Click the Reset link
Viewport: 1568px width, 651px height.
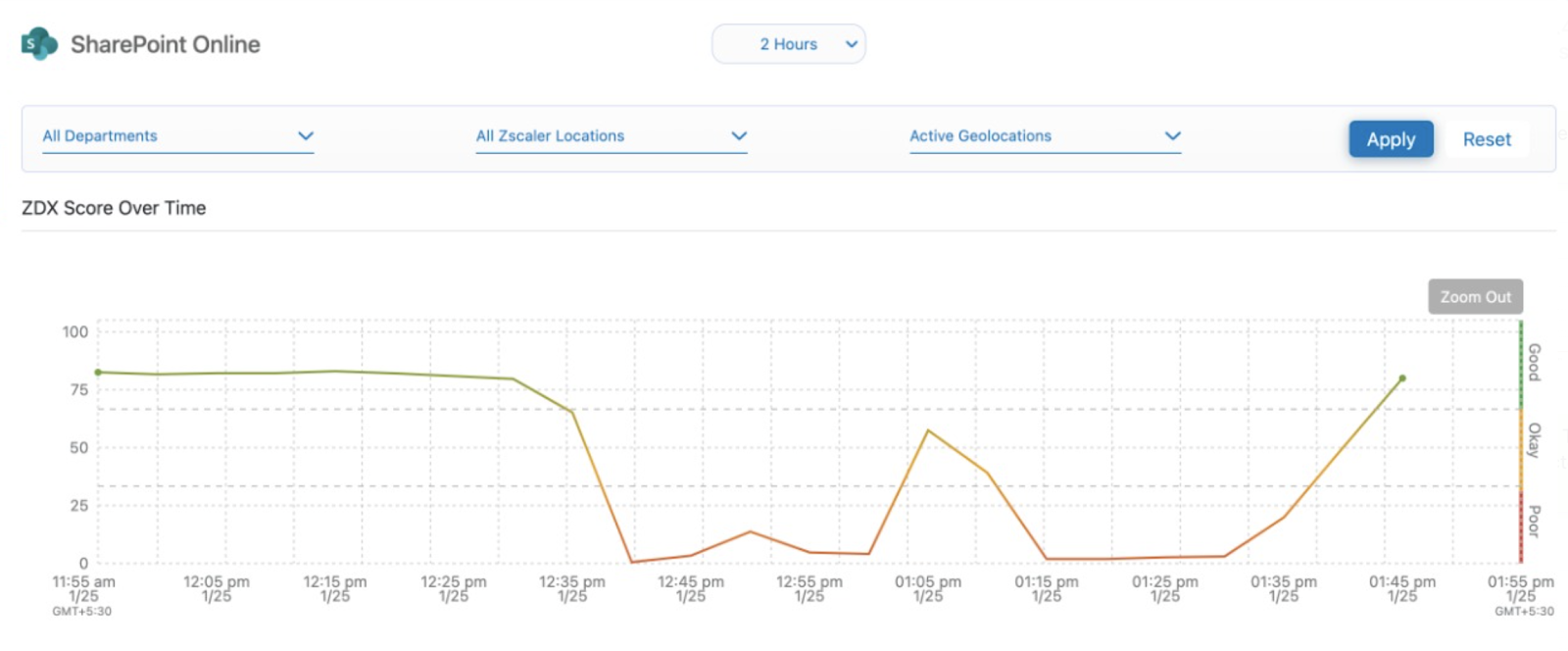1487,139
